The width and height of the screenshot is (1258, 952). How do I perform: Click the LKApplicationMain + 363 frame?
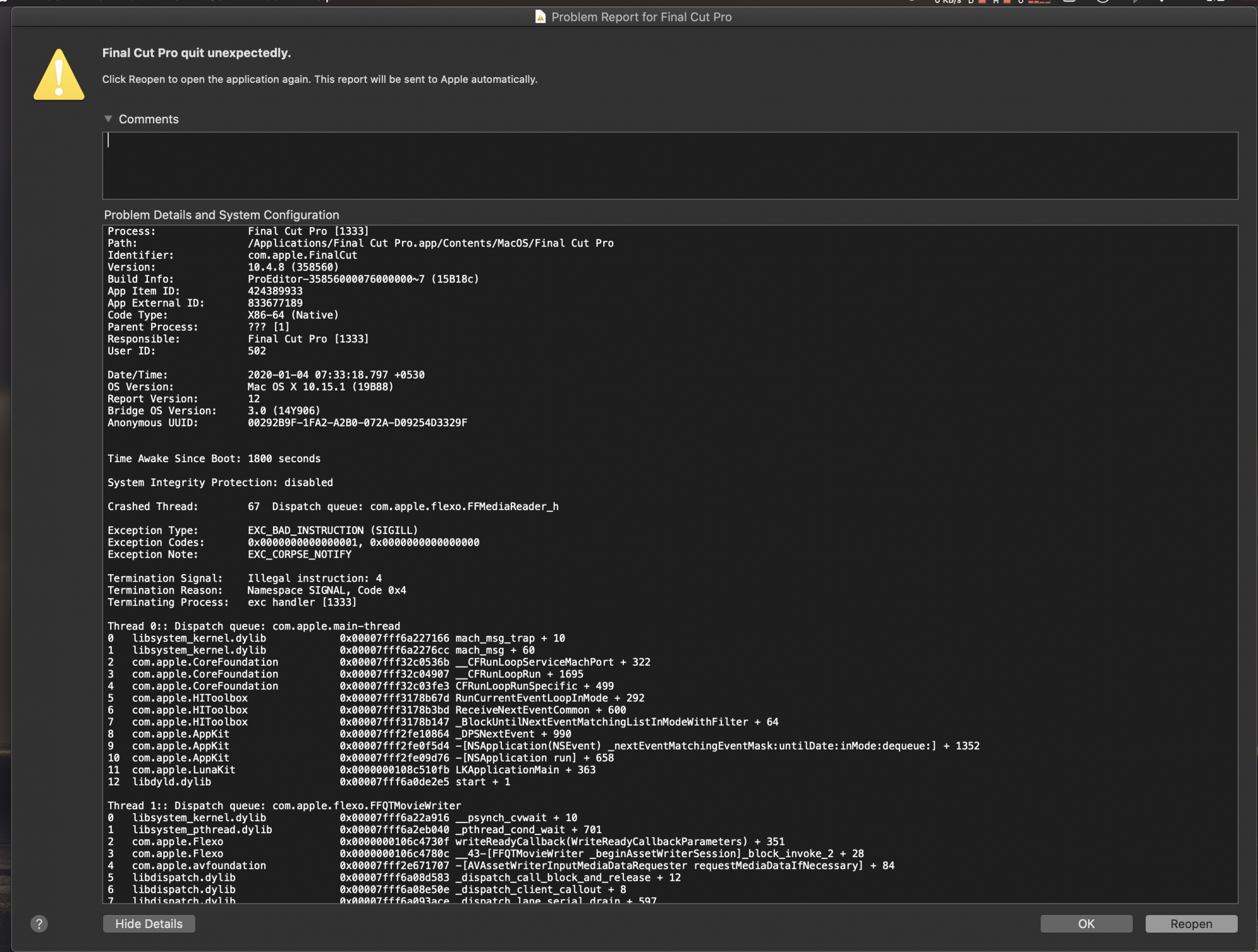pyautogui.click(x=352, y=770)
